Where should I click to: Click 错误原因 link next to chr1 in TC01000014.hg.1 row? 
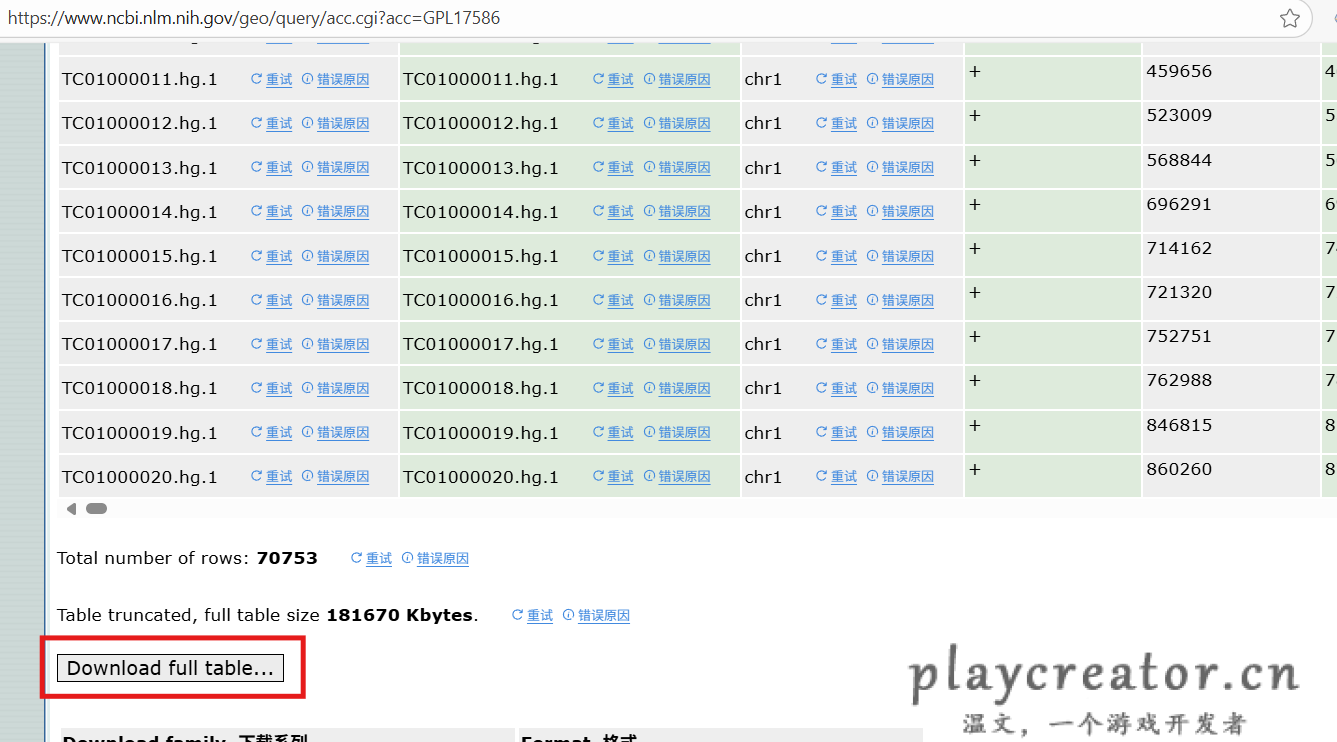[x=907, y=212]
